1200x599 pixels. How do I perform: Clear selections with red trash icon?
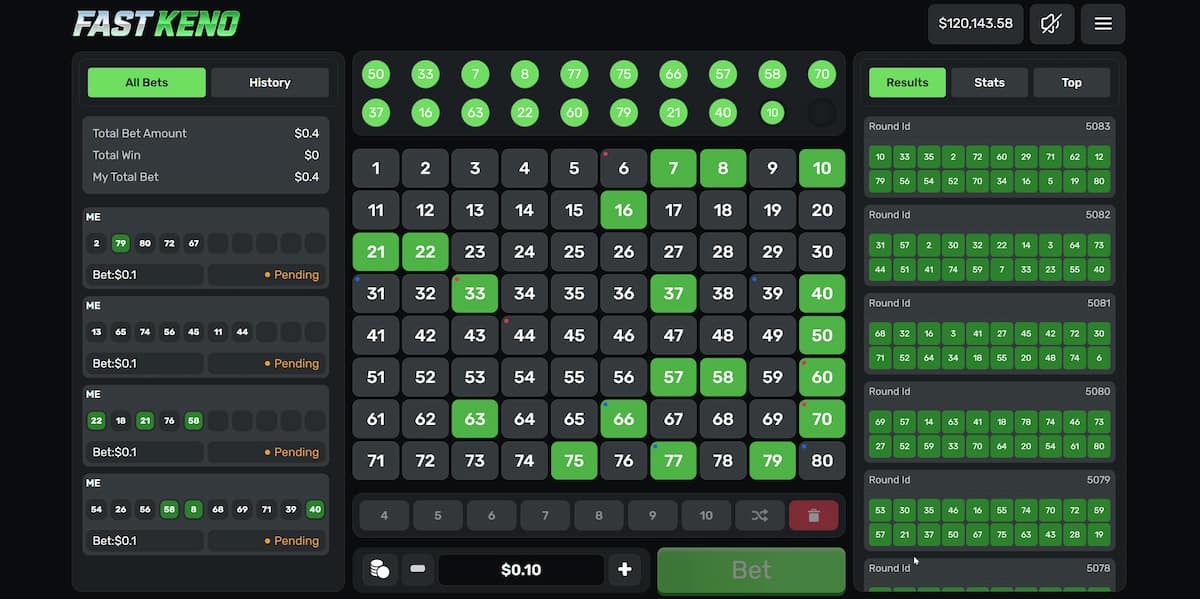814,516
